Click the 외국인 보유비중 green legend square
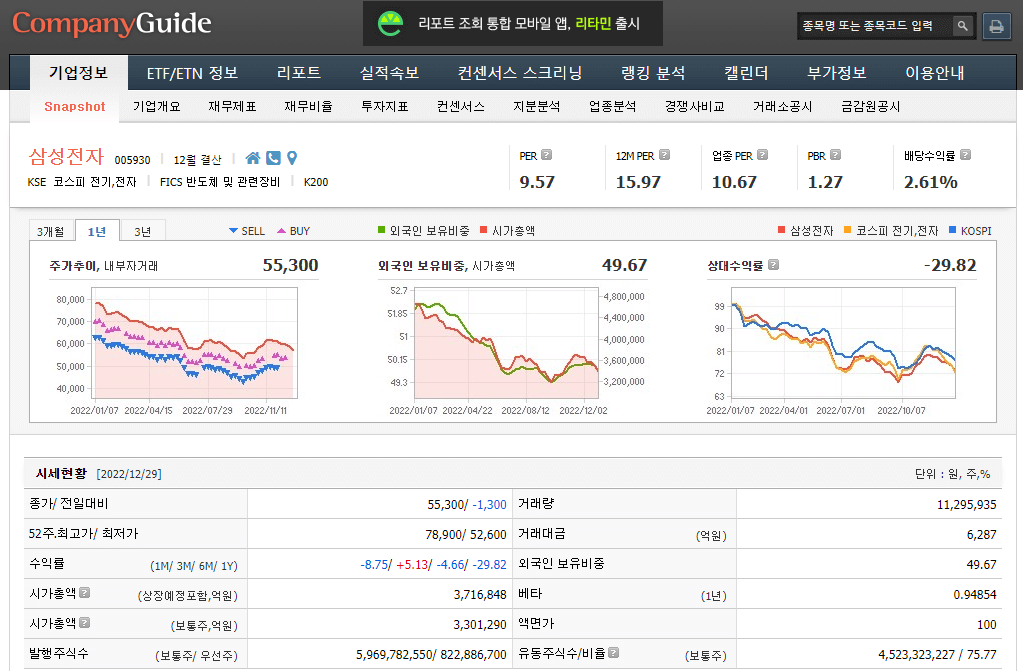The height and width of the screenshot is (671, 1023). click(x=382, y=230)
